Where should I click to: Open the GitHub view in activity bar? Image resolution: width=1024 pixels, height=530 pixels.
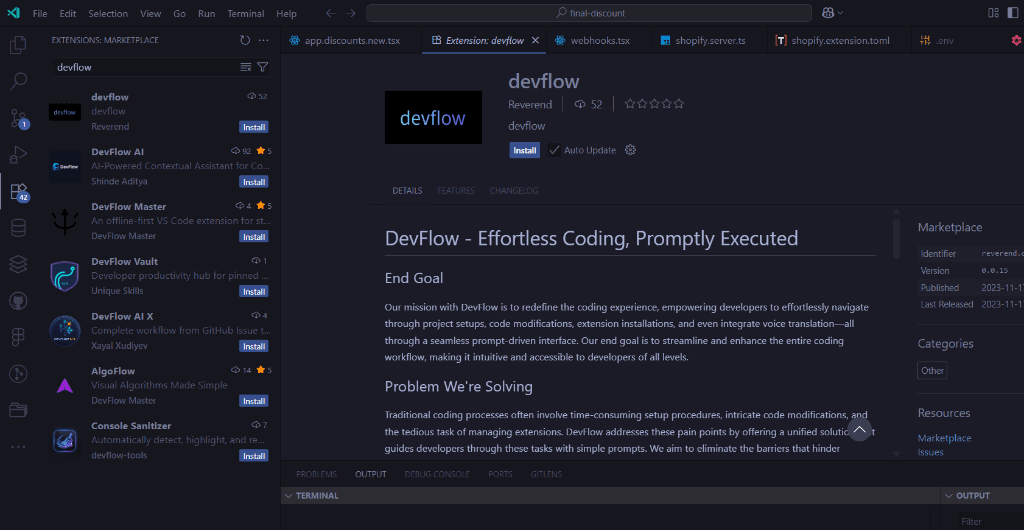pos(18,300)
